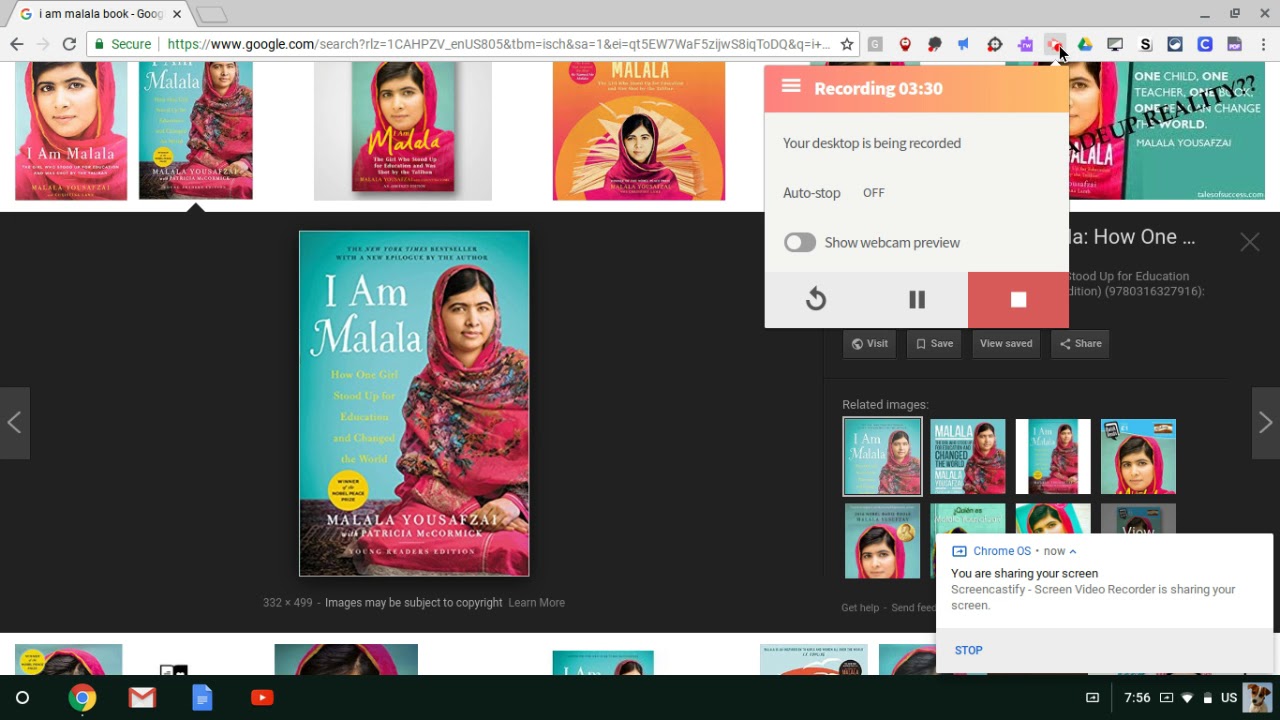Open the orange Malala cover in results row
The image size is (1280, 720).
pyautogui.click(x=639, y=130)
